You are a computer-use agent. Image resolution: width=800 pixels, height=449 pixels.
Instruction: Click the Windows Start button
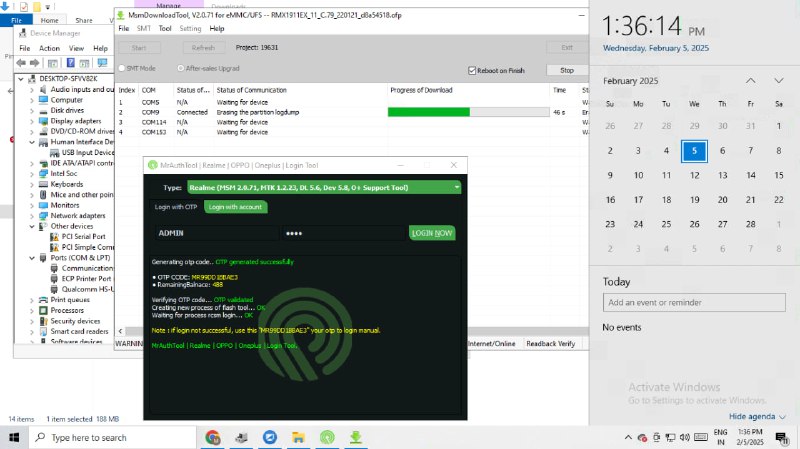click(x=14, y=437)
